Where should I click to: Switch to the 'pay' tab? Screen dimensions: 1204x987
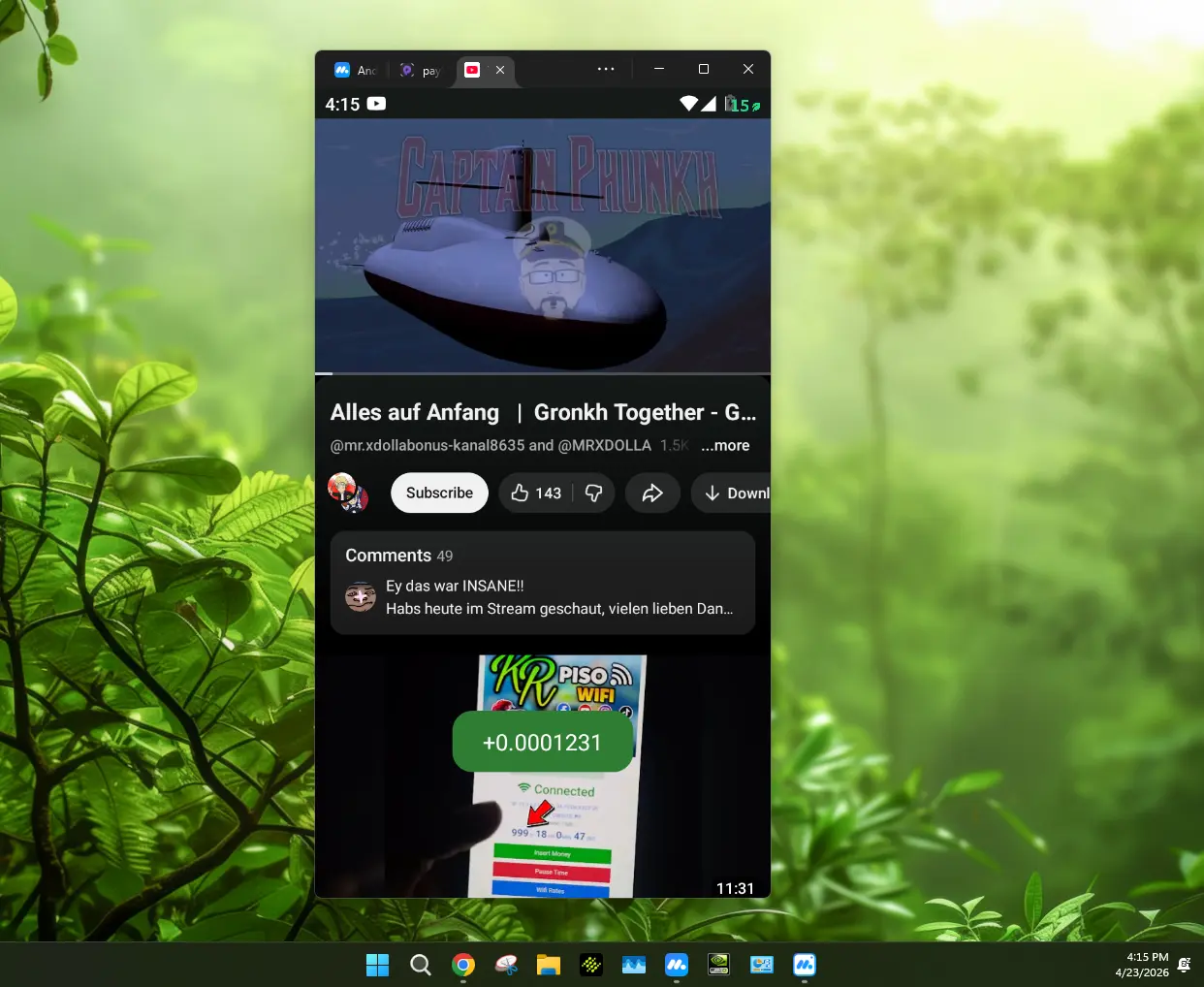420,70
